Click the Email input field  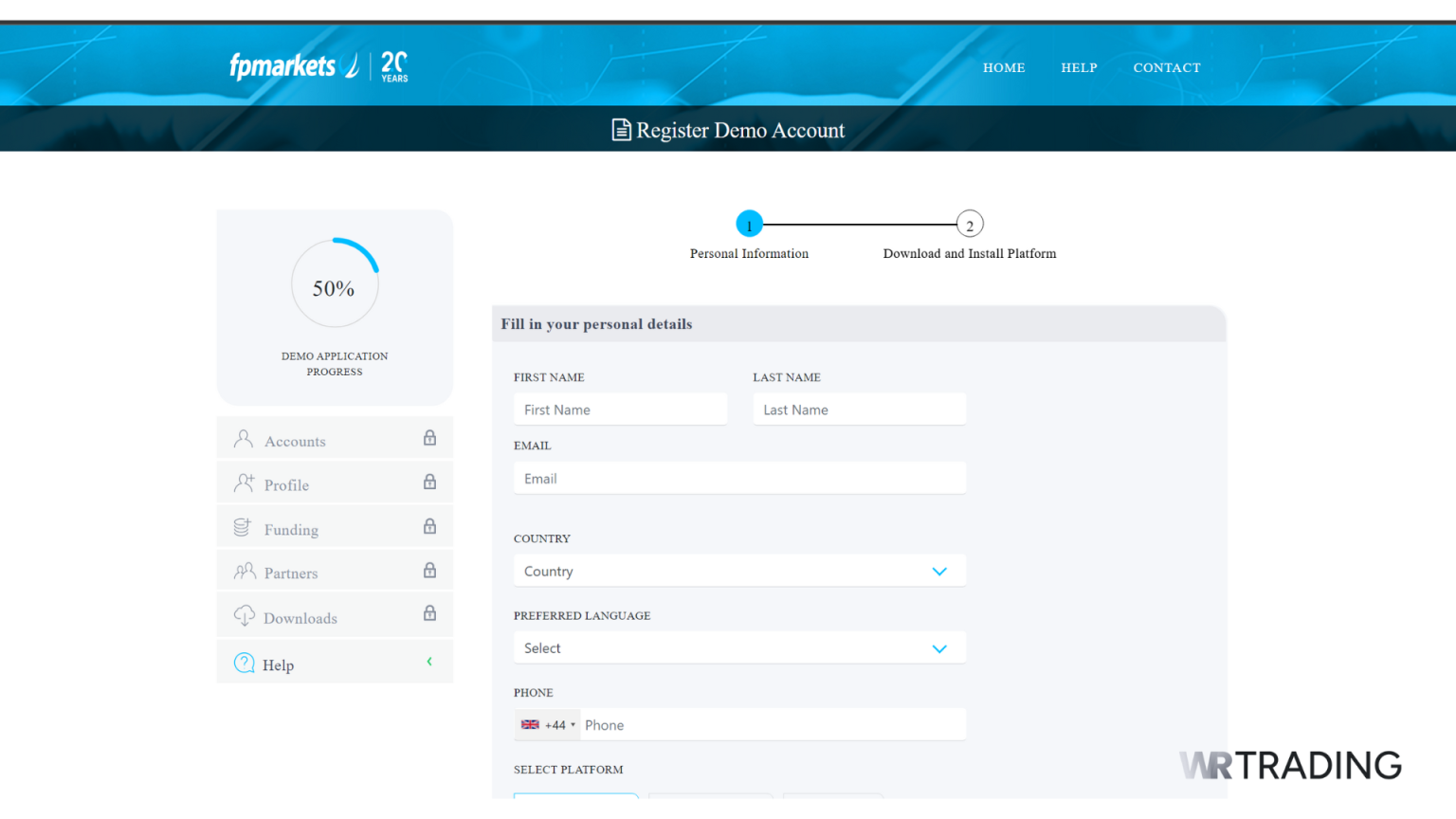click(x=739, y=479)
